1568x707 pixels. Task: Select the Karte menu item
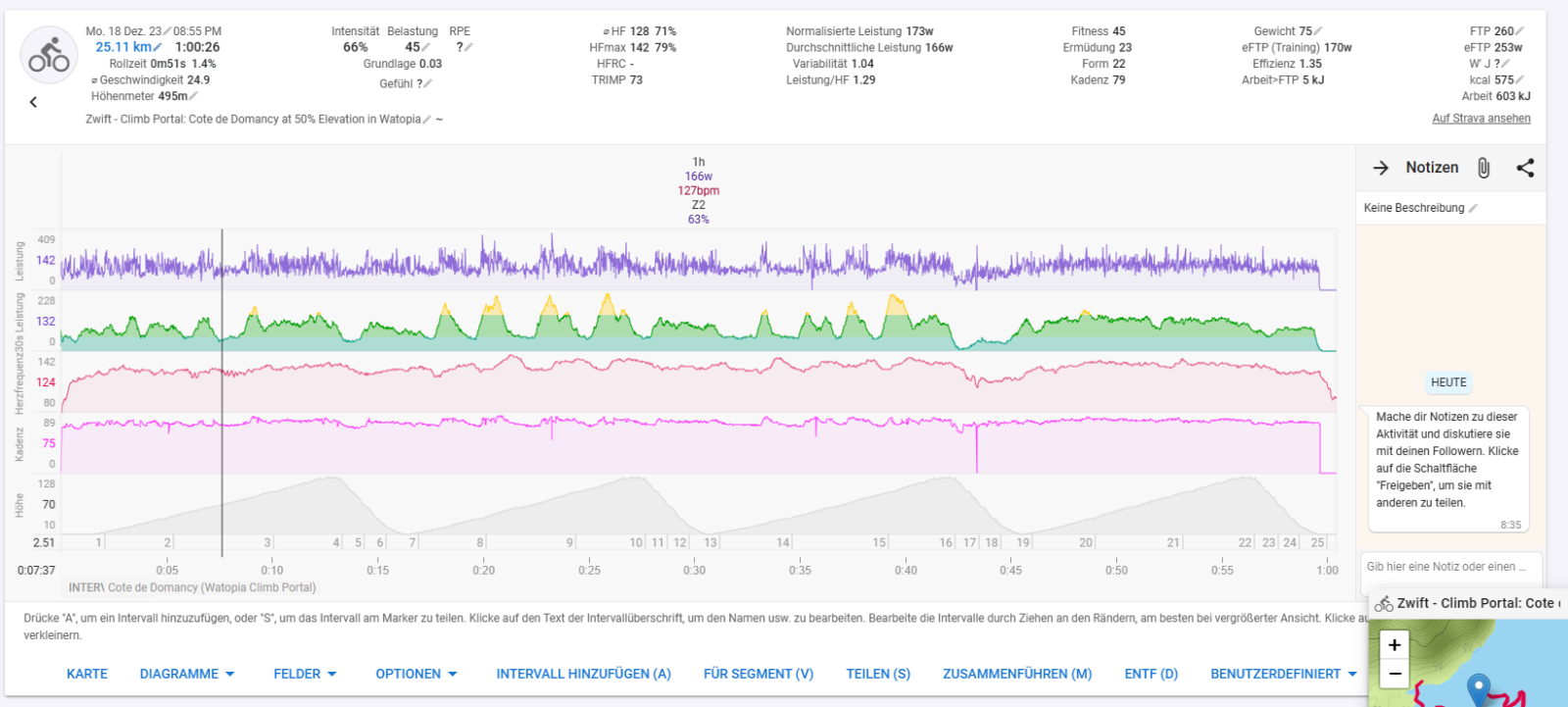click(87, 674)
